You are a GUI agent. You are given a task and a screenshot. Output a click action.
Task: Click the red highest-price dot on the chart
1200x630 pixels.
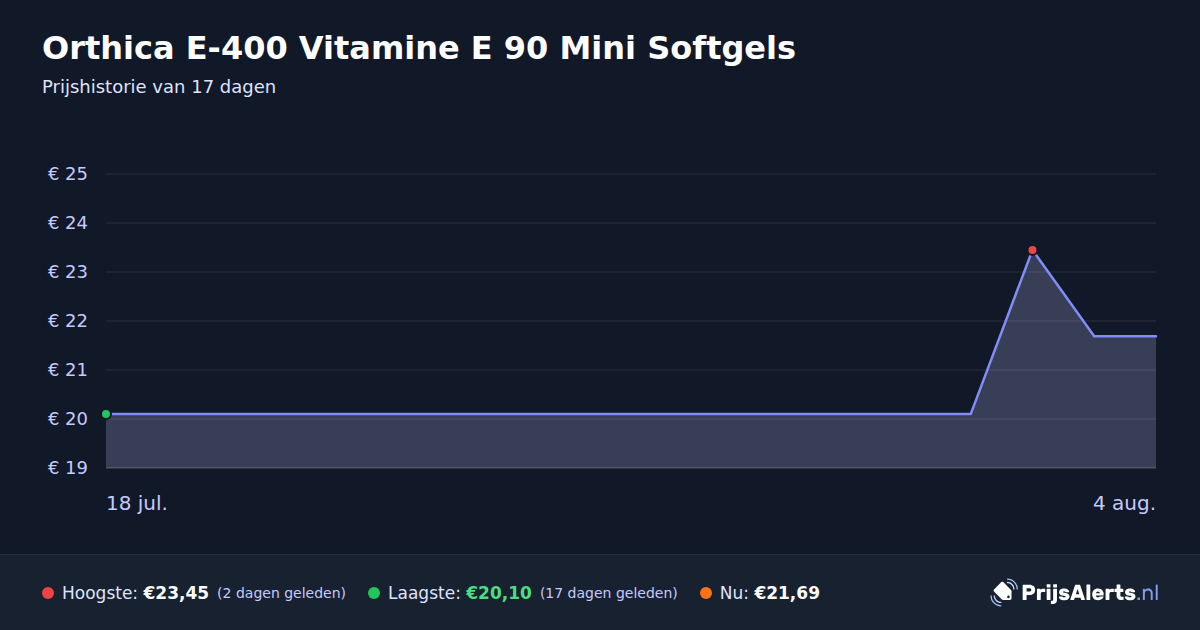coord(1032,250)
